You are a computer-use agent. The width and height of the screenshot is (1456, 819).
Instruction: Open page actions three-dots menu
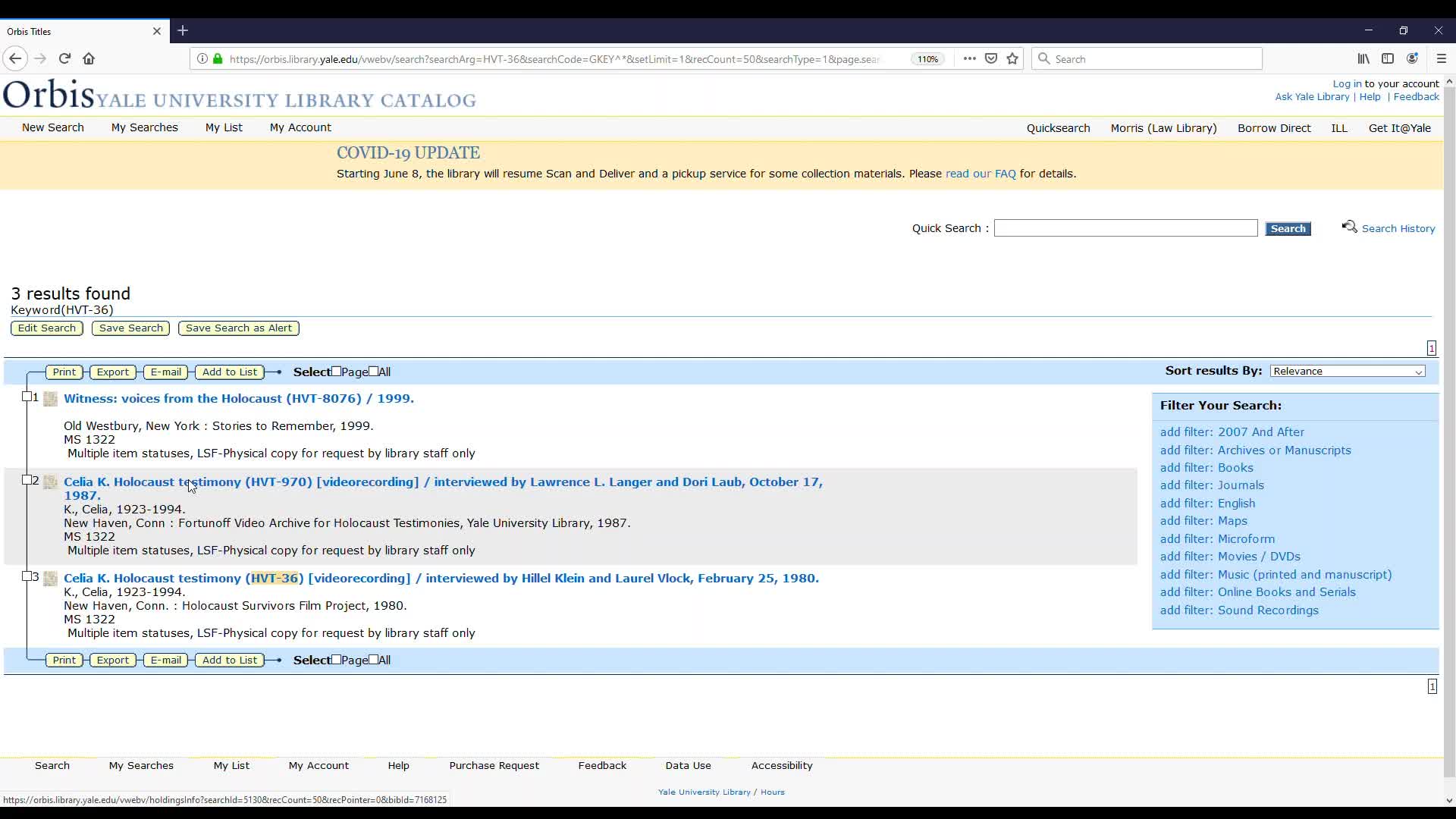click(x=969, y=58)
